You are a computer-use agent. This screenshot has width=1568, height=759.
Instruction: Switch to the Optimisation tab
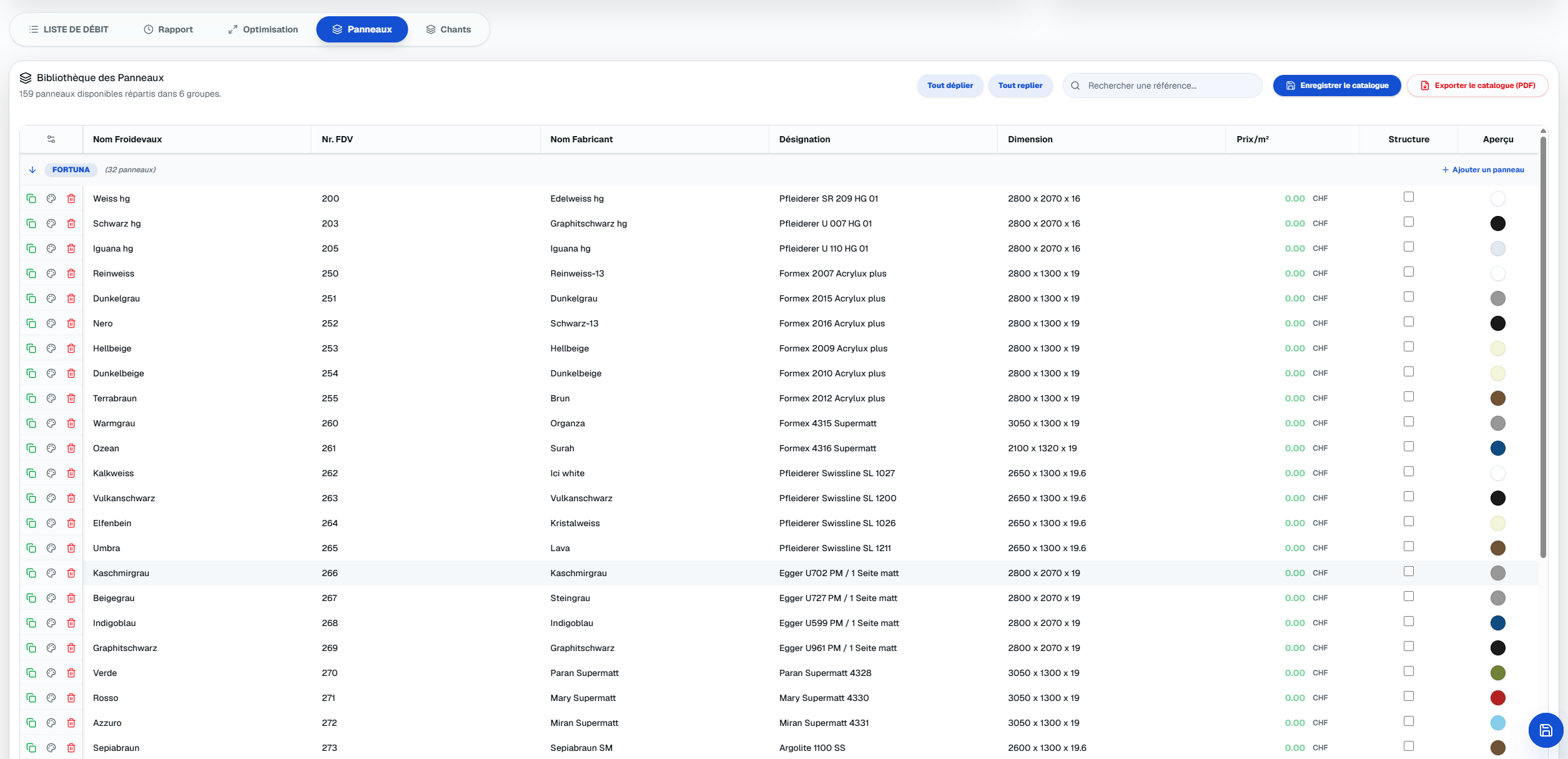[263, 29]
